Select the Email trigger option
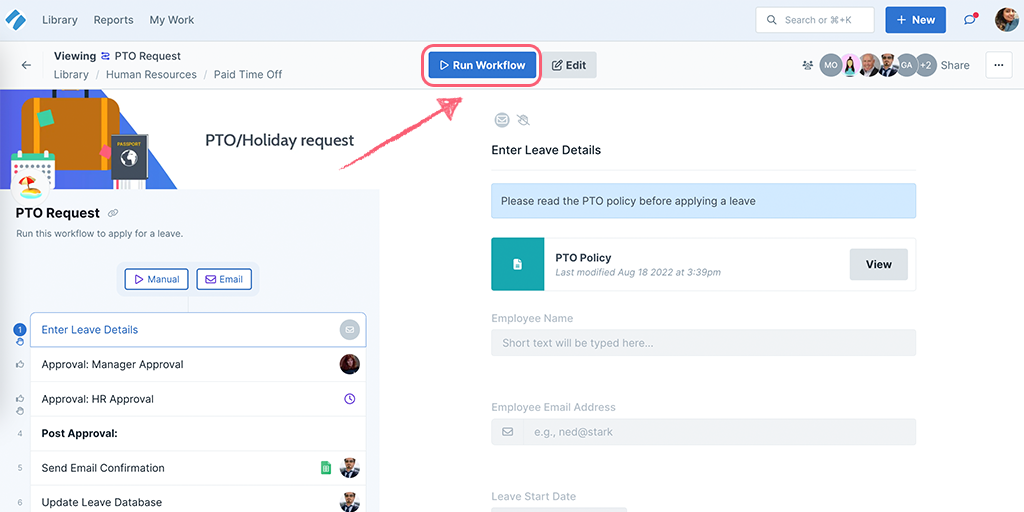Viewport: 1024px width, 512px height. point(224,279)
